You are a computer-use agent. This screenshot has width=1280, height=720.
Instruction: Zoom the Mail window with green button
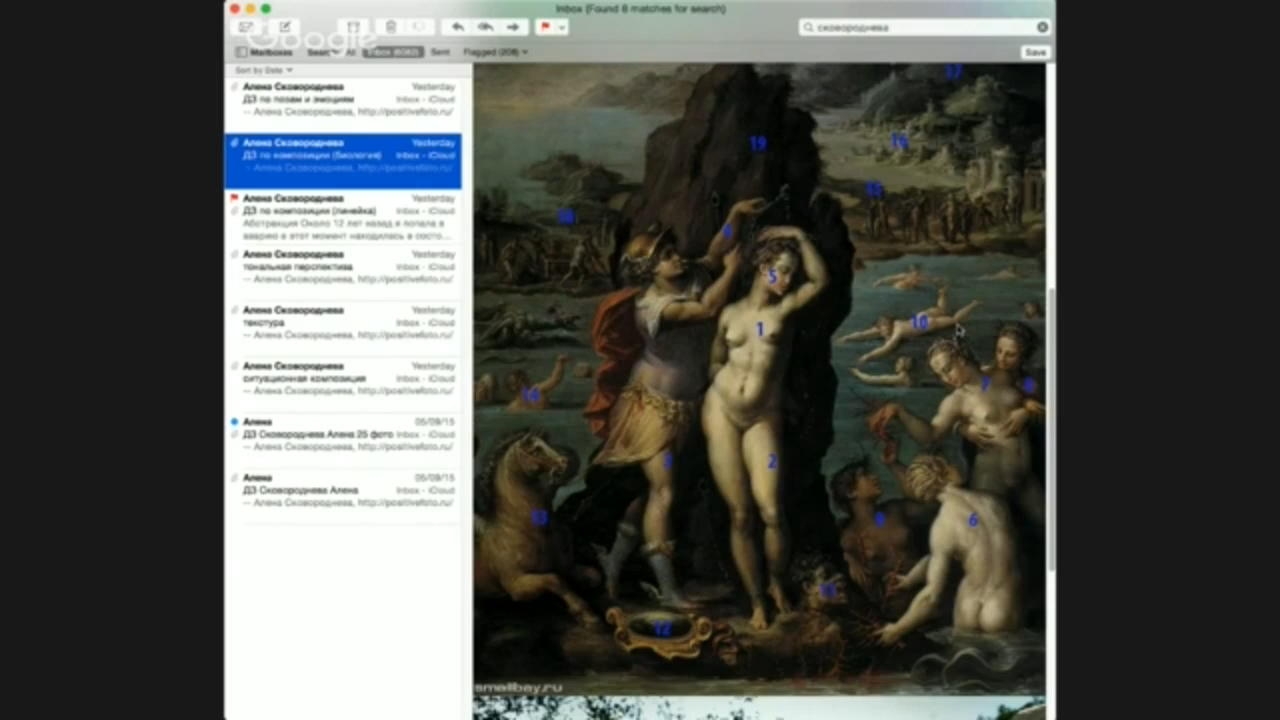(266, 8)
